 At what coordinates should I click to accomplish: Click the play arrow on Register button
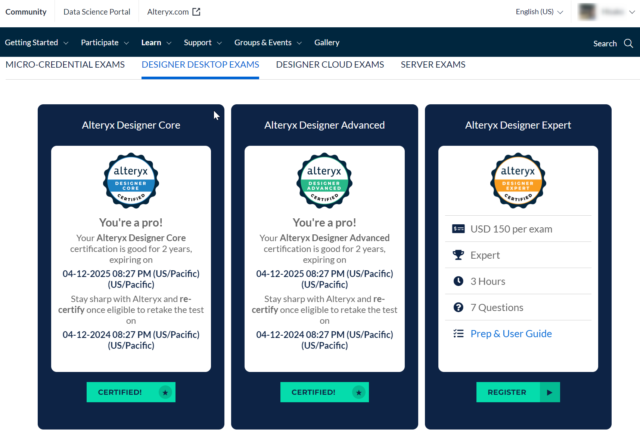[550, 392]
